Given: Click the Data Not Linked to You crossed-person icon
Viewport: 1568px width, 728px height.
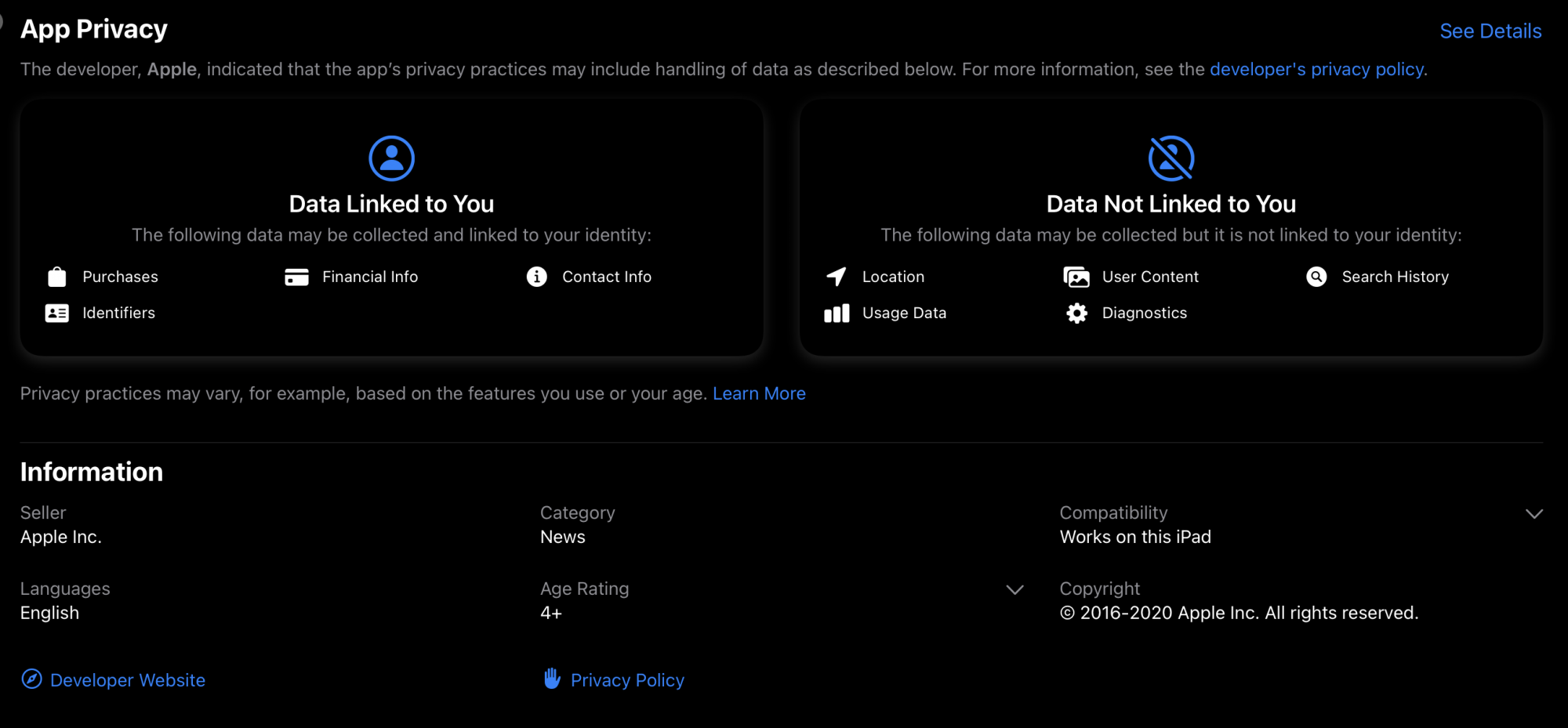Looking at the screenshot, I should tap(1171, 158).
